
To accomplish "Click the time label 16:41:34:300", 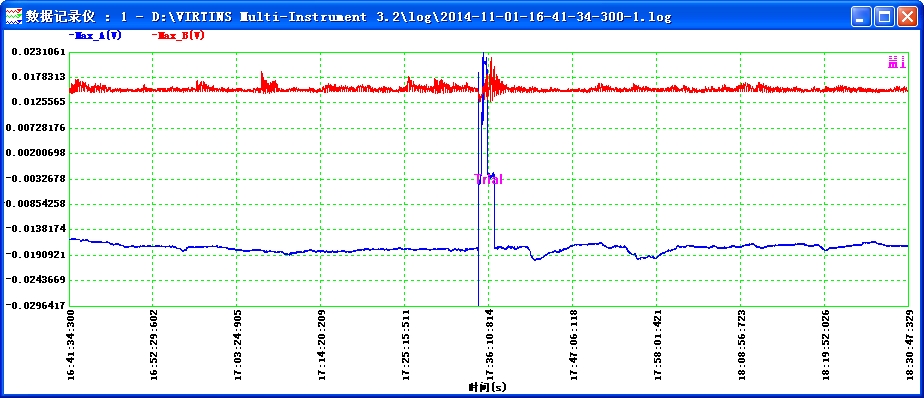I will point(71,345).
